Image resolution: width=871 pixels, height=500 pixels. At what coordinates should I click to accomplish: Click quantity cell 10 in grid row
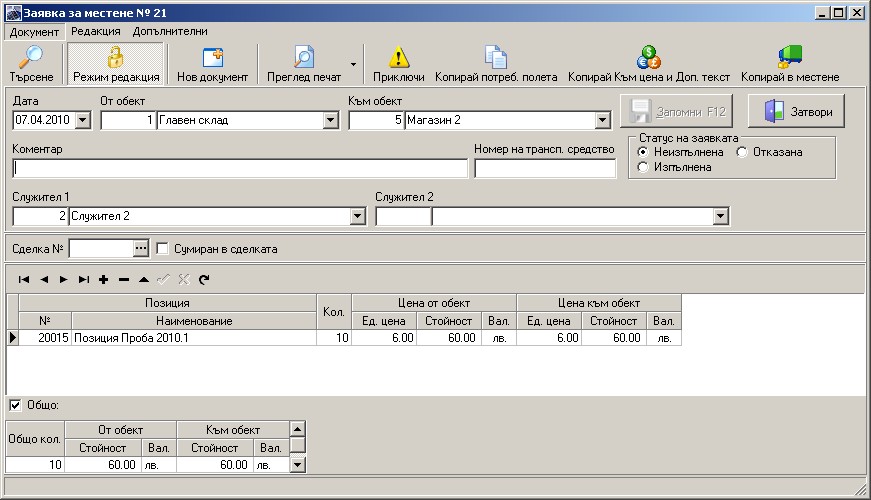point(334,337)
